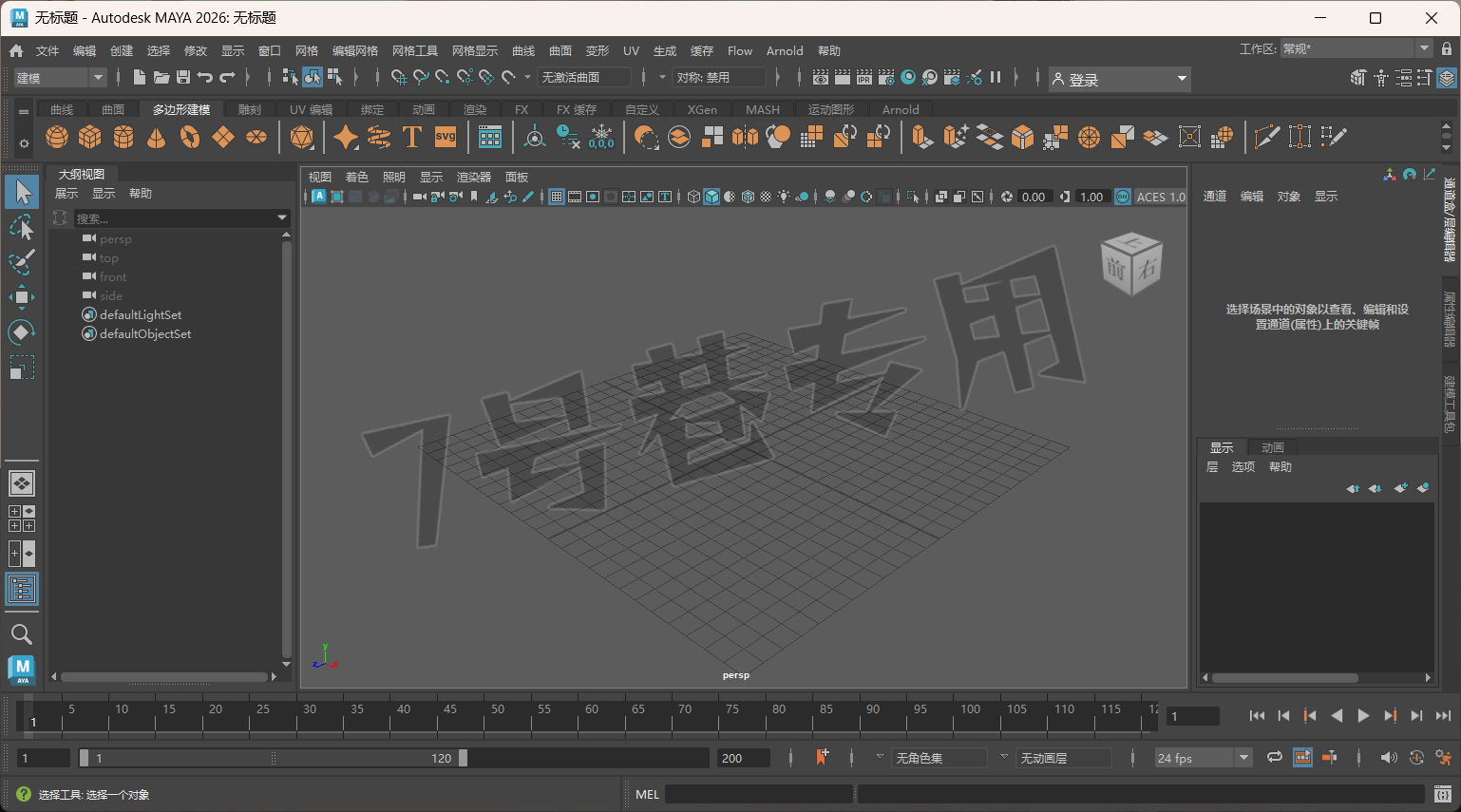The height and width of the screenshot is (812, 1461).
Task: Create a polygon sphere from the shelf
Action: [x=57, y=138]
